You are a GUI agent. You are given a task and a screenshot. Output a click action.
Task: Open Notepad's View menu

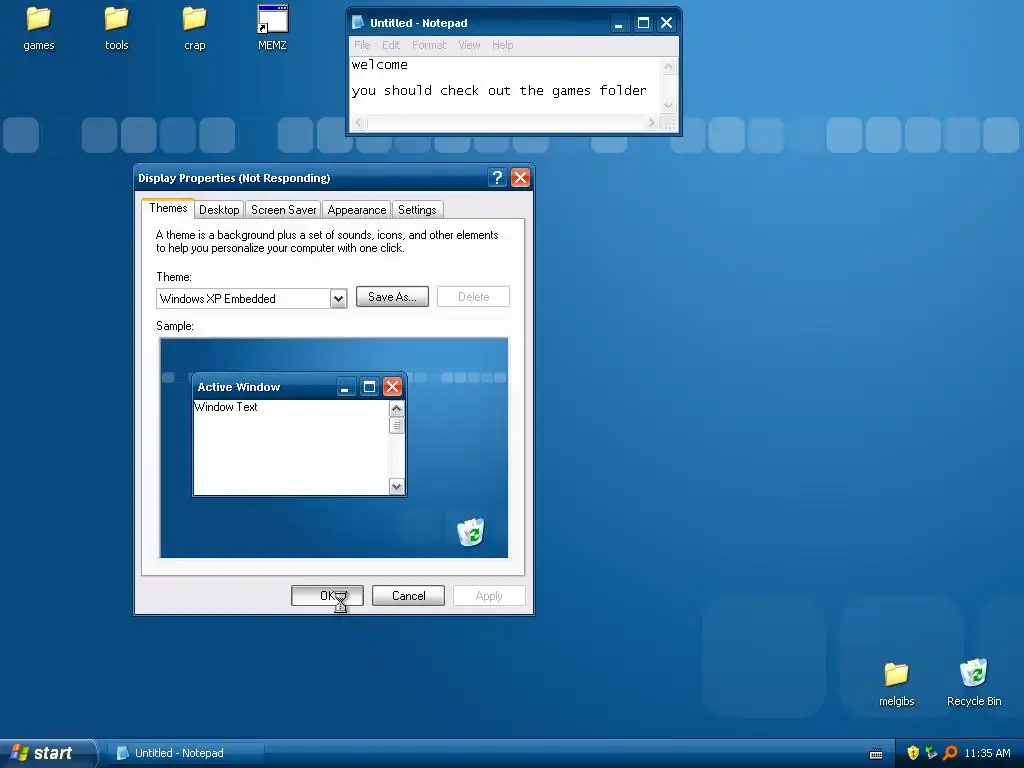pyautogui.click(x=469, y=45)
